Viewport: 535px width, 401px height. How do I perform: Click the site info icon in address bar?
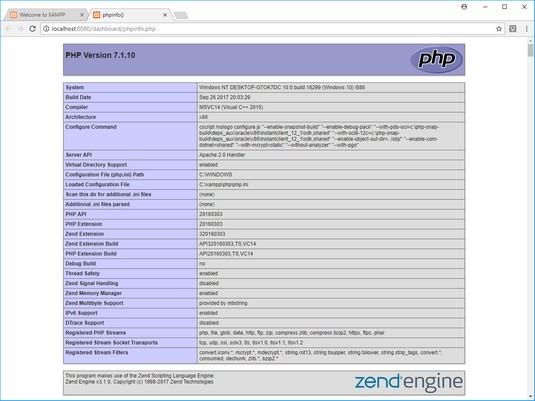(x=46, y=29)
